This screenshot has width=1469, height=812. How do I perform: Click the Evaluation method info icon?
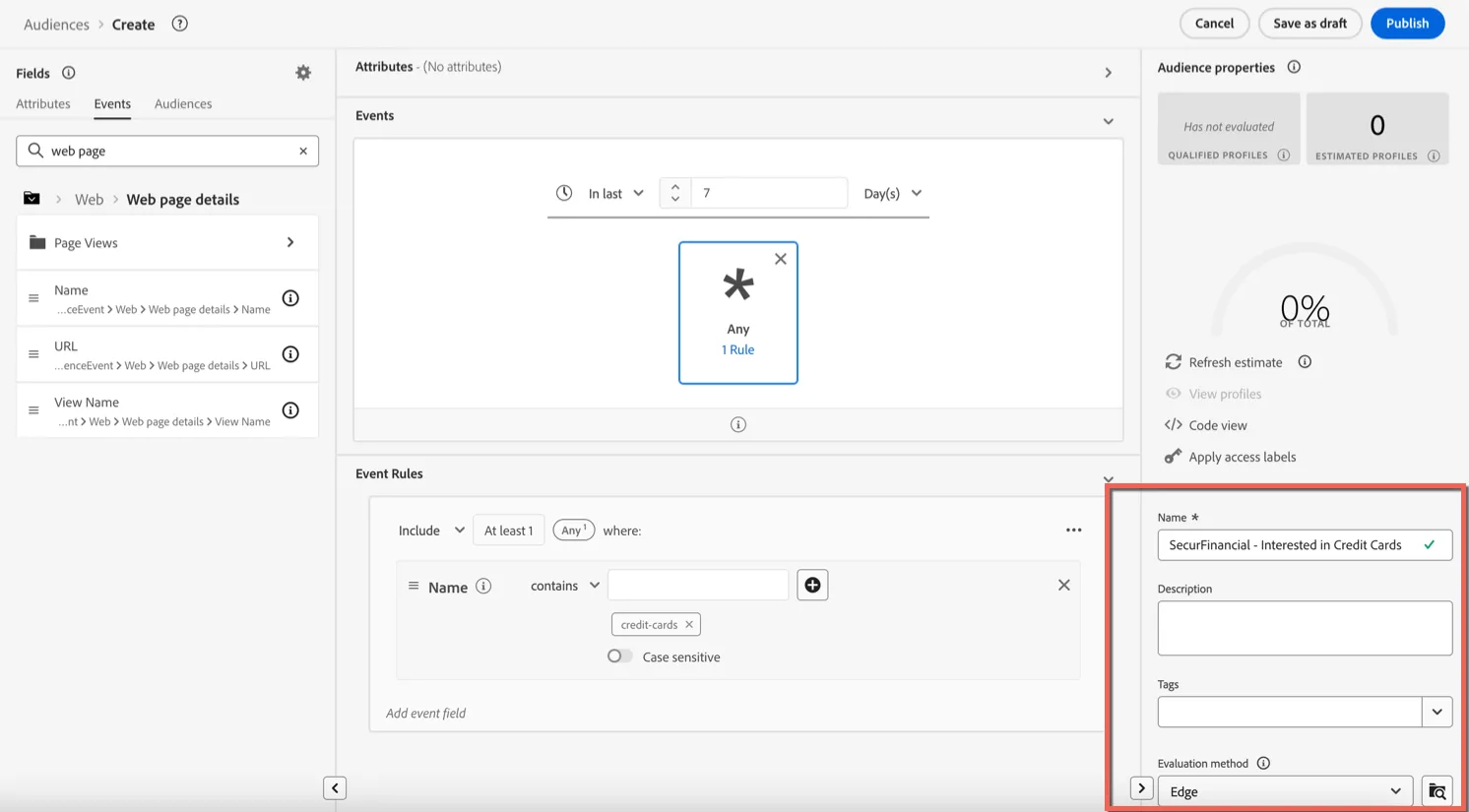click(x=1263, y=764)
